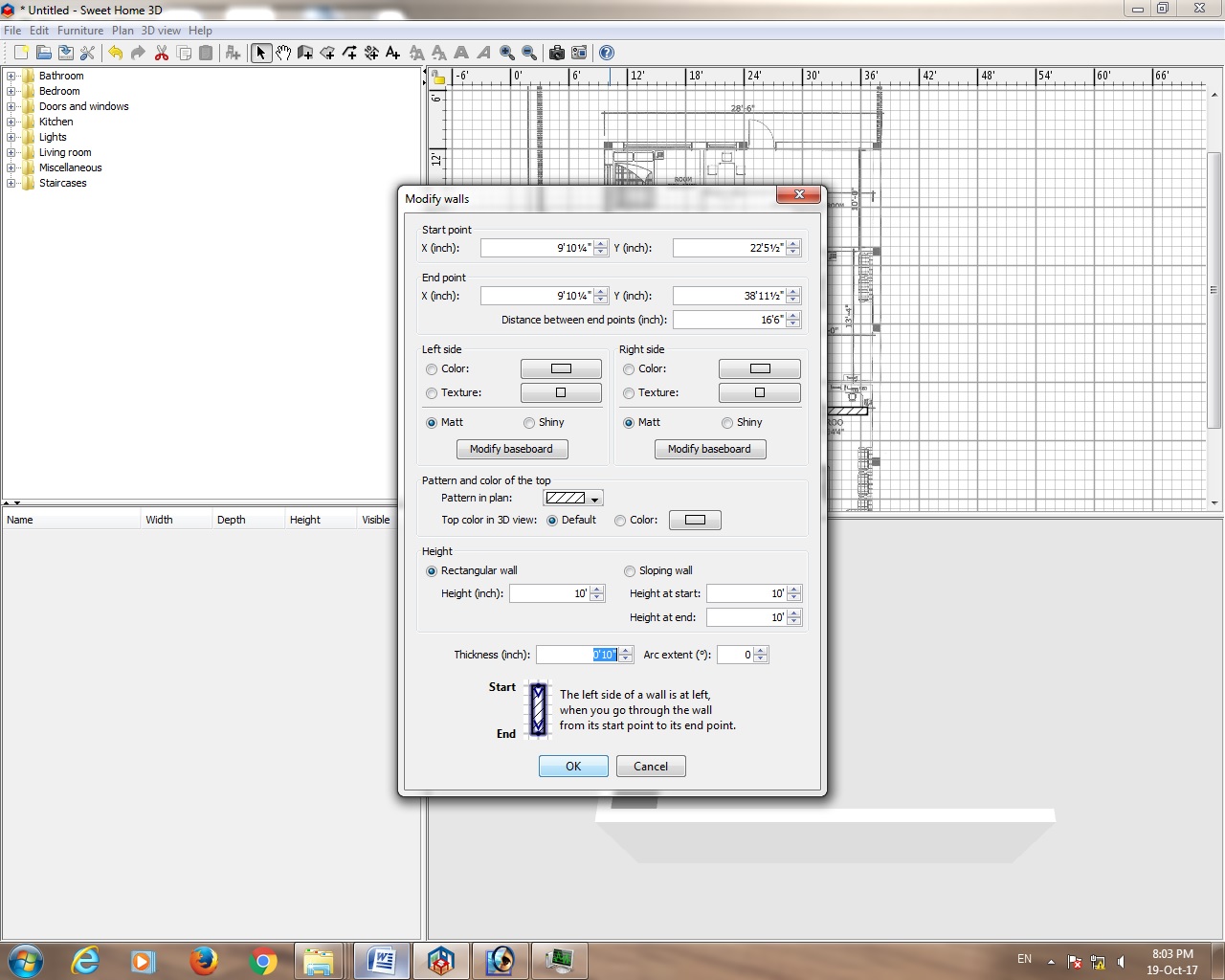Open the 3D view menu
The height and width of the screenshot is (980, 1225).
(161, 31)
